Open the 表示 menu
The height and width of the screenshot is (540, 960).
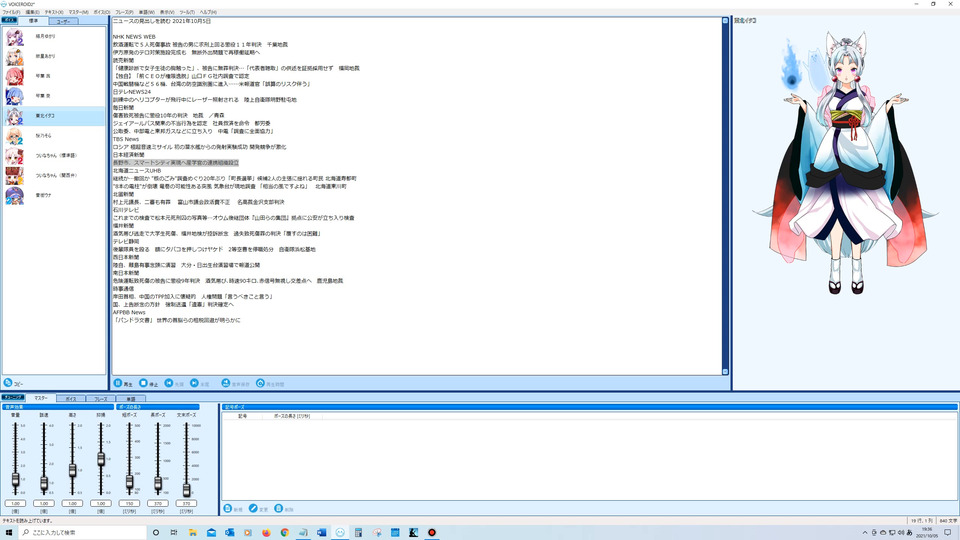[x=167, y=12]
